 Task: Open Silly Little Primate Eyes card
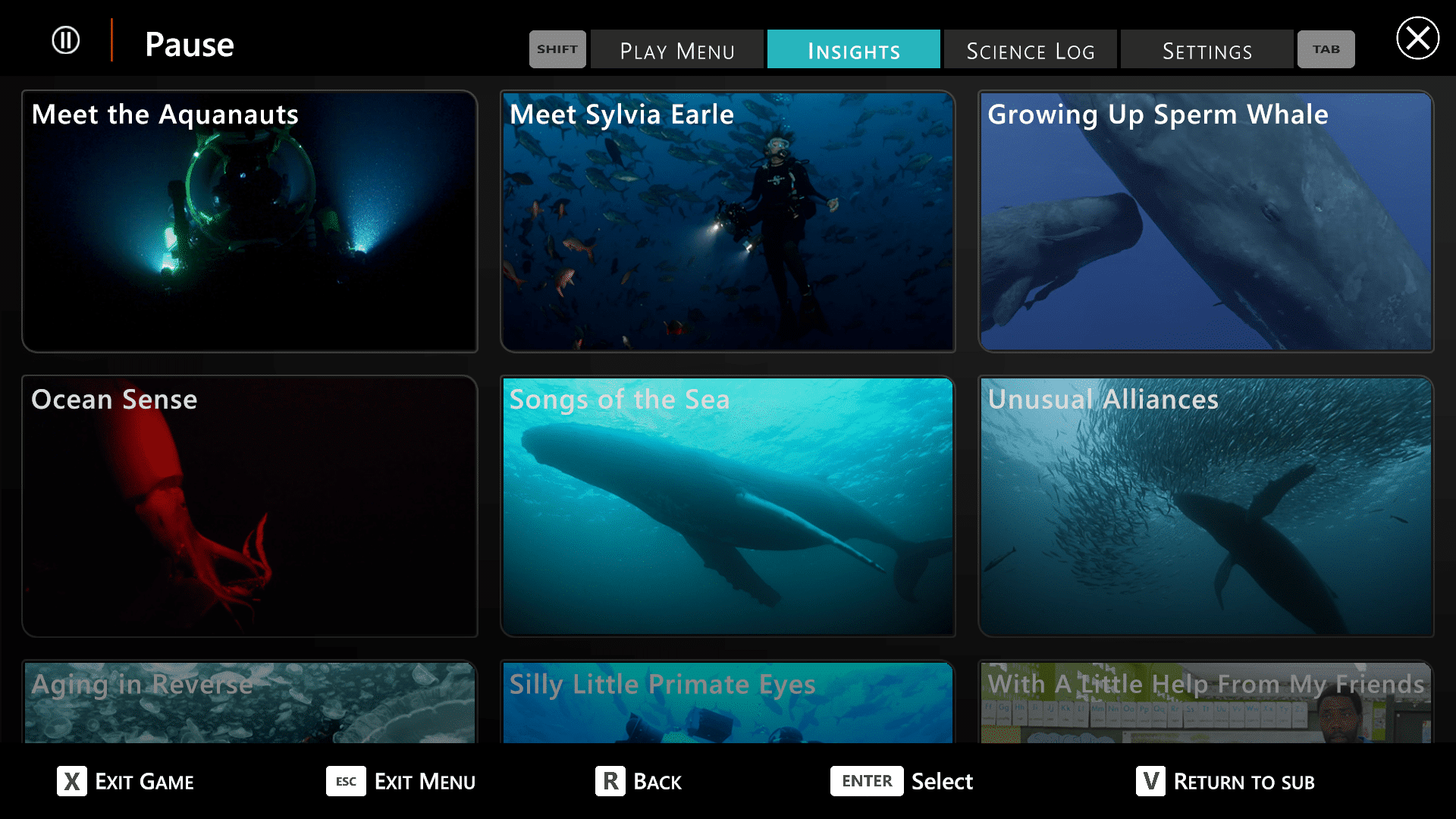coord(728,702)
